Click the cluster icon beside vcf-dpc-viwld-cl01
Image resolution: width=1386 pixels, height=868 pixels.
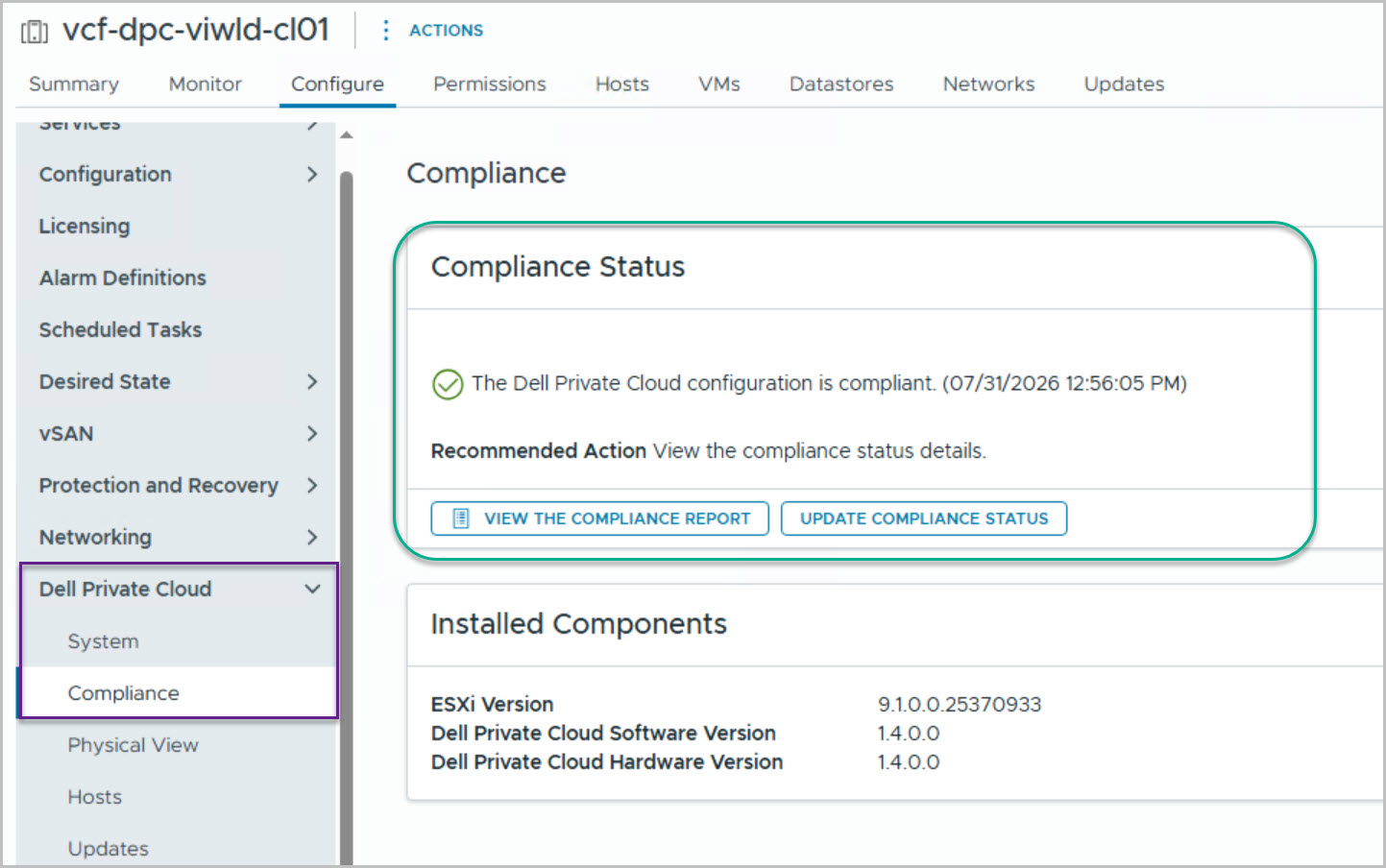click(35, 32)
